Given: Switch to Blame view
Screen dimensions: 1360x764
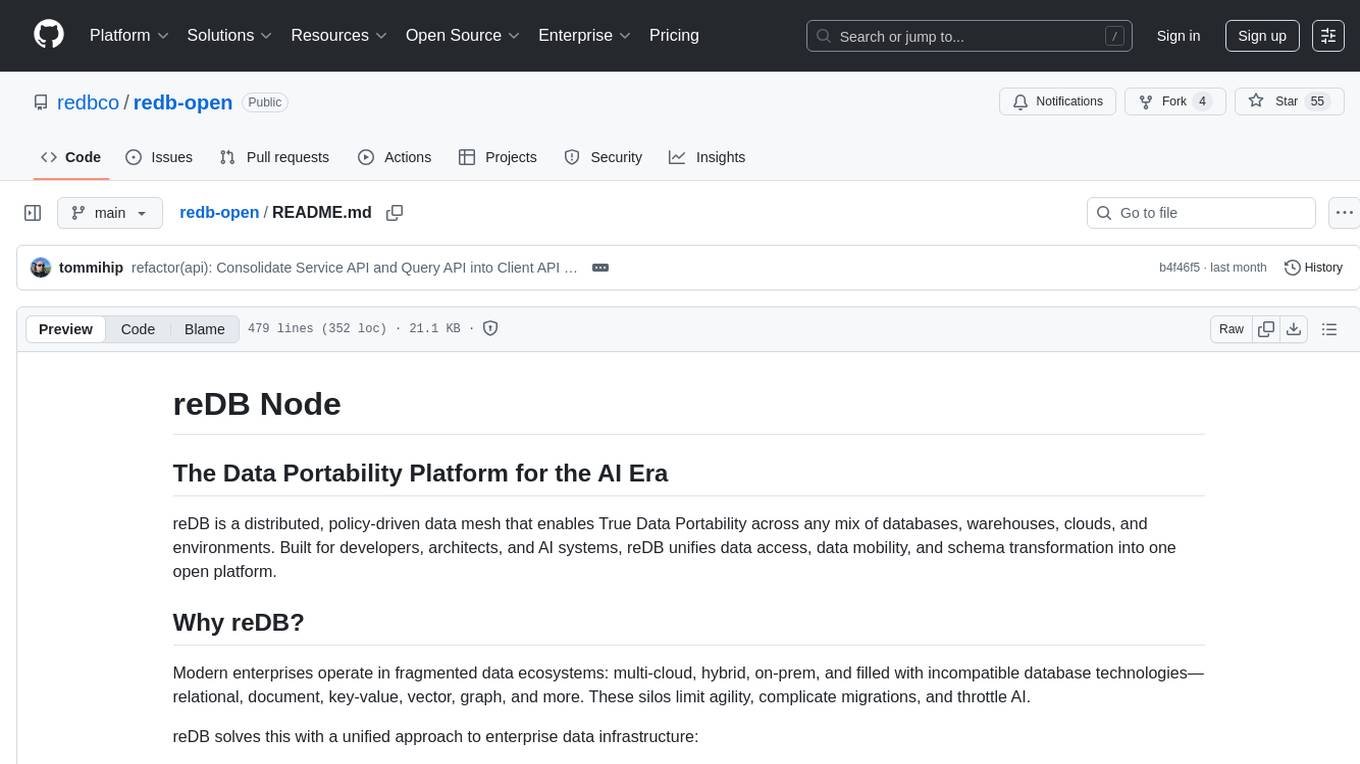Looking at the screenshot, I should coord(204,329).
